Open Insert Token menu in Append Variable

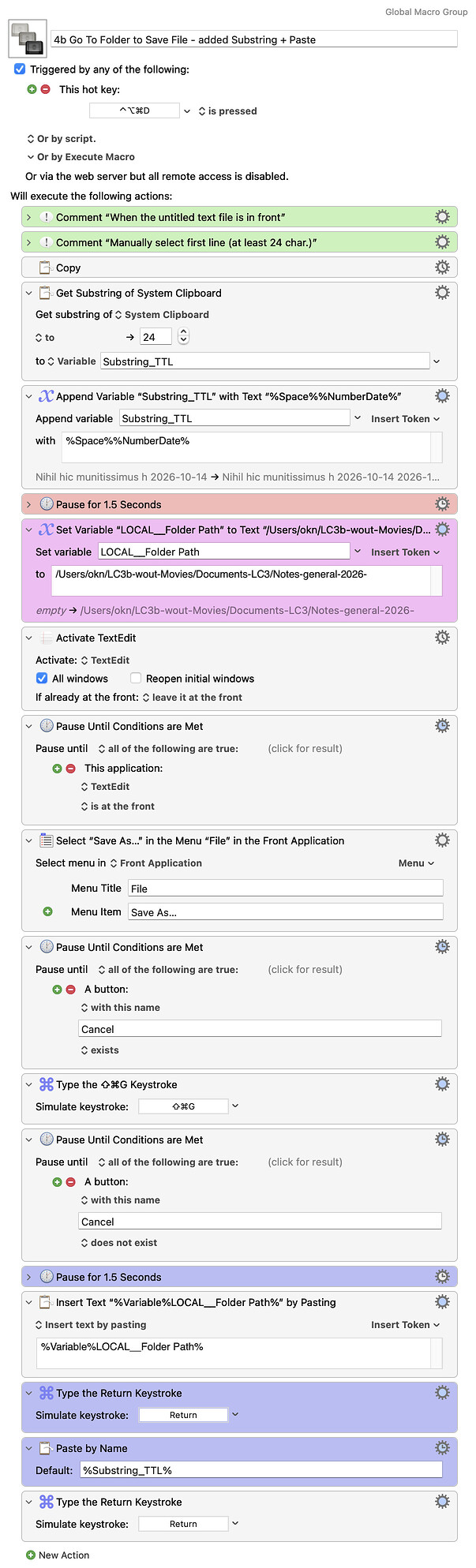pyautogui.click(x=405, y=419)
